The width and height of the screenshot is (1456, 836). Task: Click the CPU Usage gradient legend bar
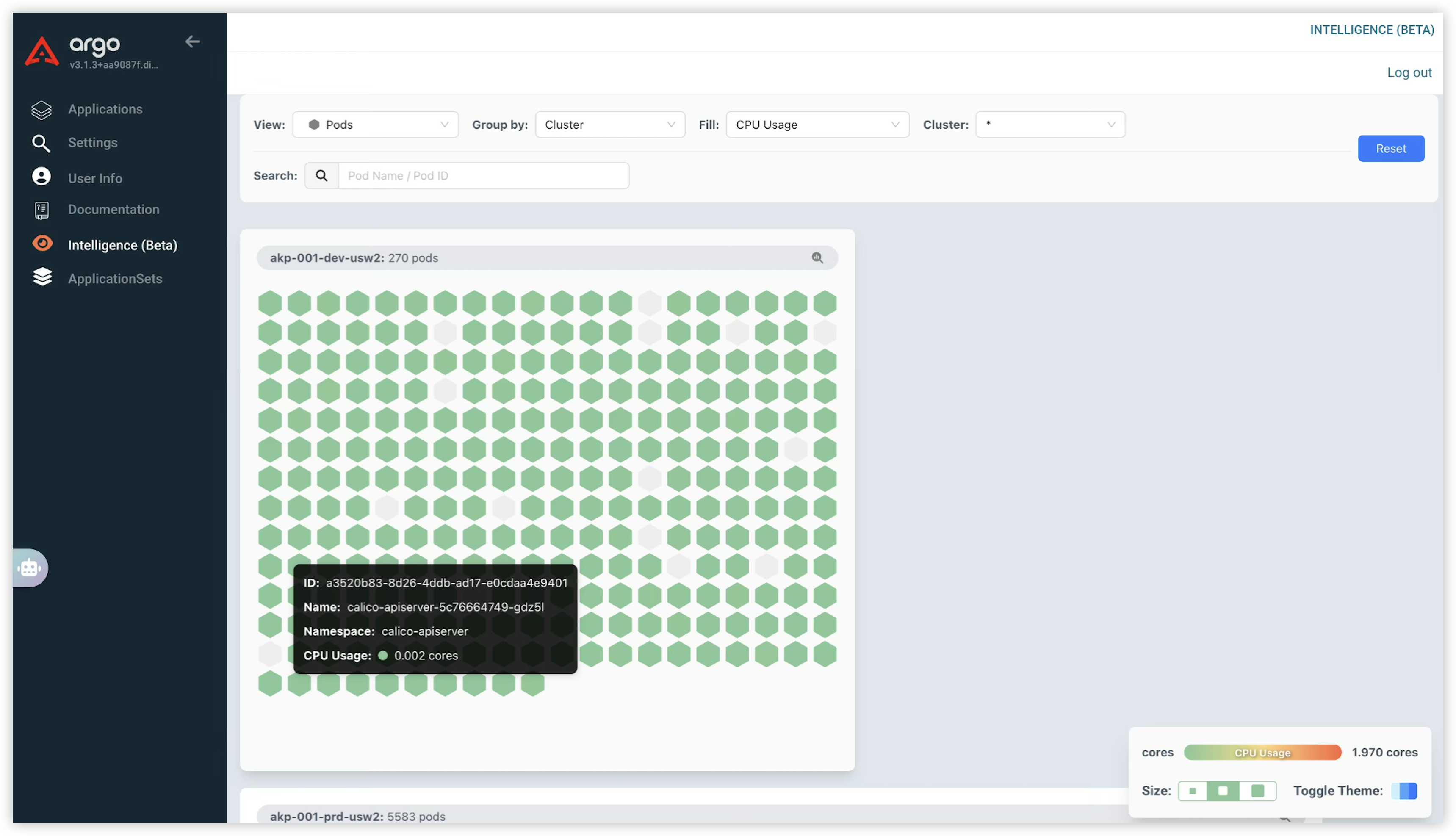1262,752
